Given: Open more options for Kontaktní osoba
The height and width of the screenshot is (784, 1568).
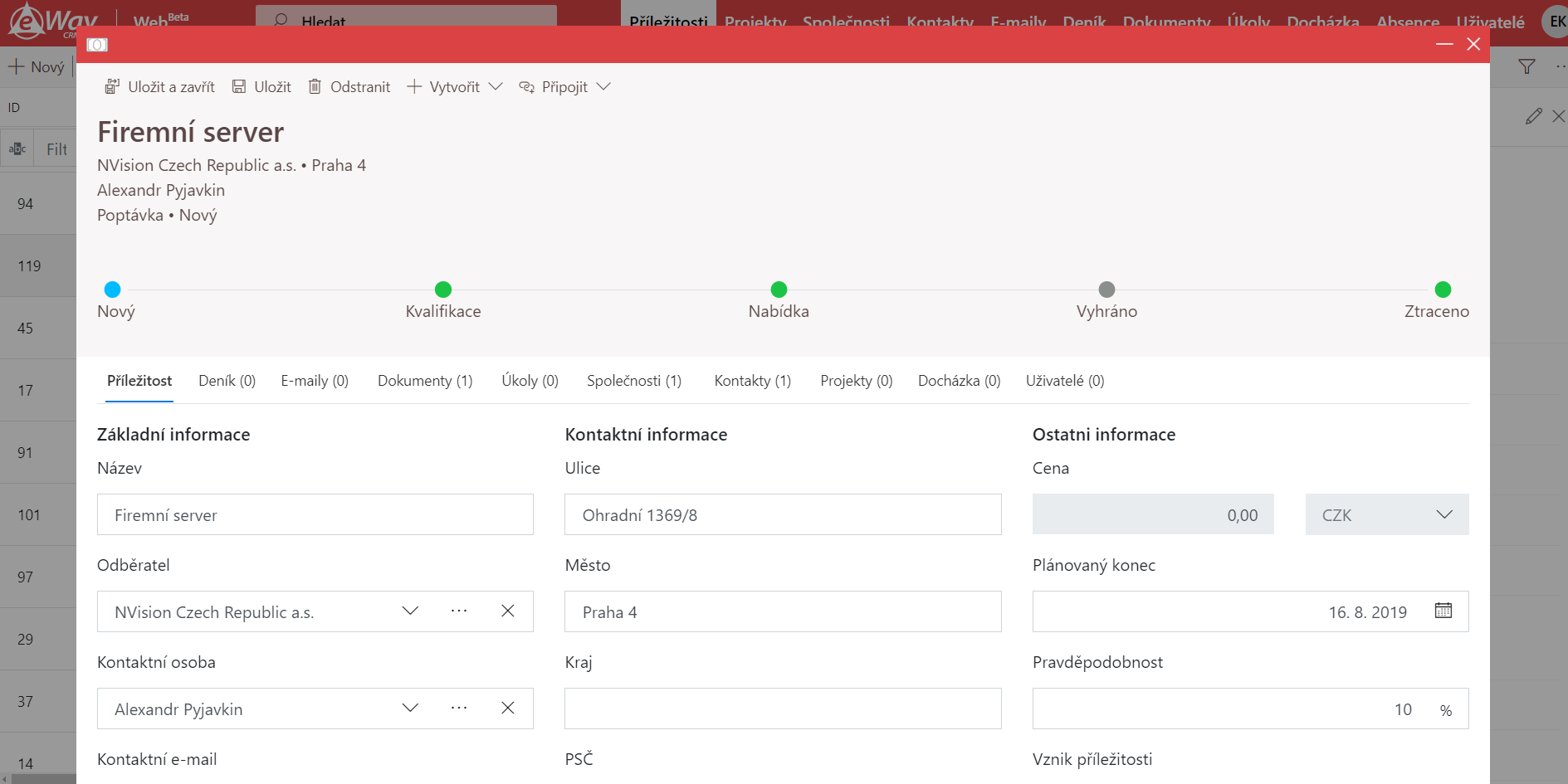Looking at the screenshot, I should [x=459, y=708].
